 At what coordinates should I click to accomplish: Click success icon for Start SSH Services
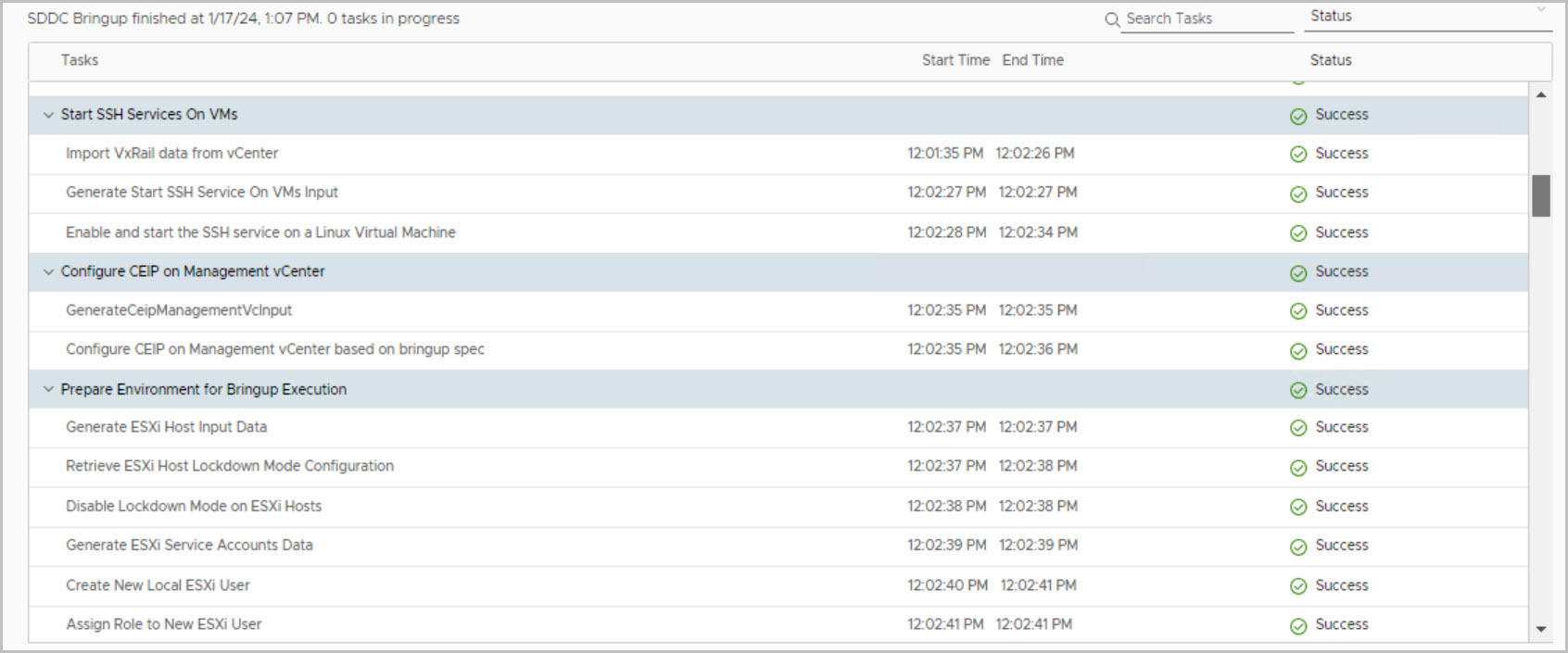click(x=1298, y=116)
